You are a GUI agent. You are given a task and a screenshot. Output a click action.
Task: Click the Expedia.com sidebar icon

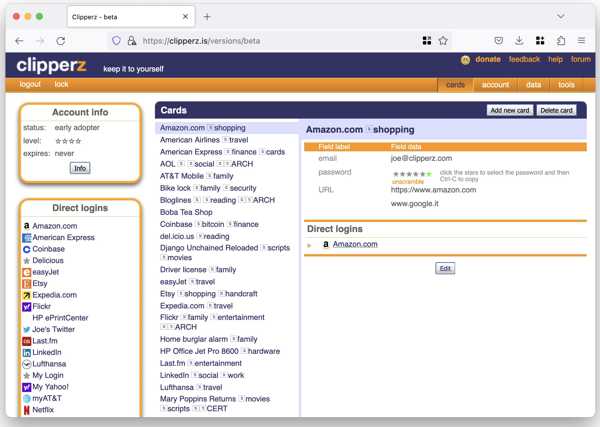click(x=26, y=295)
